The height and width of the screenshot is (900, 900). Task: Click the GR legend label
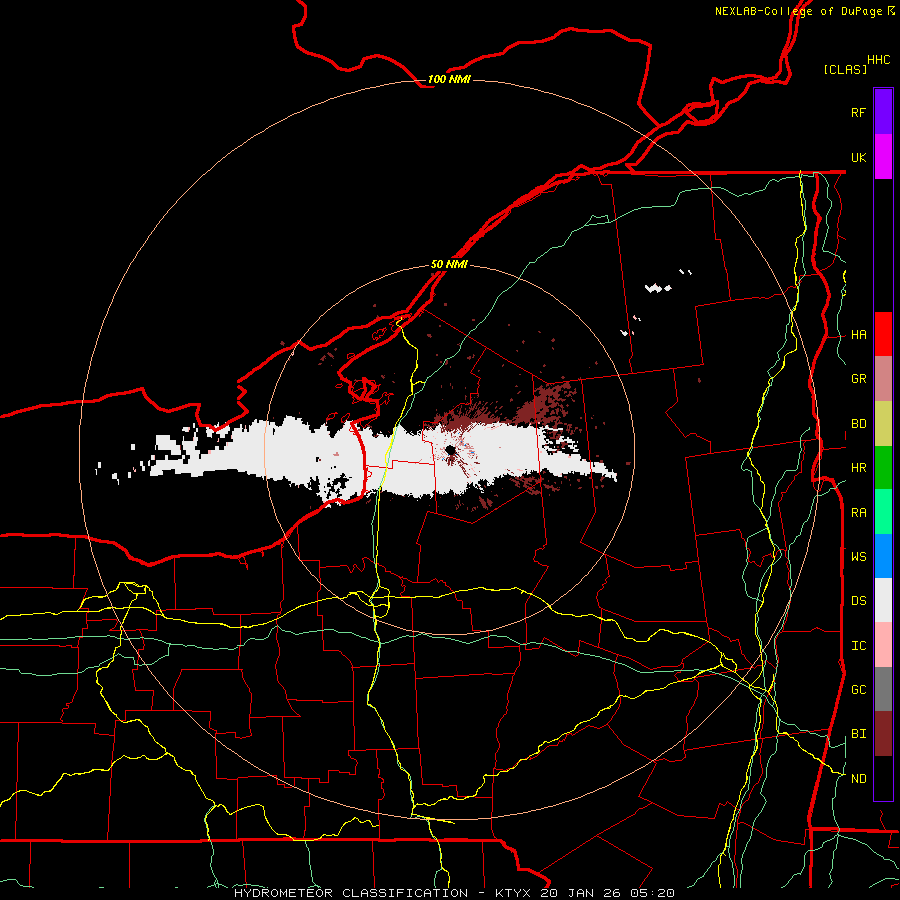858,379
